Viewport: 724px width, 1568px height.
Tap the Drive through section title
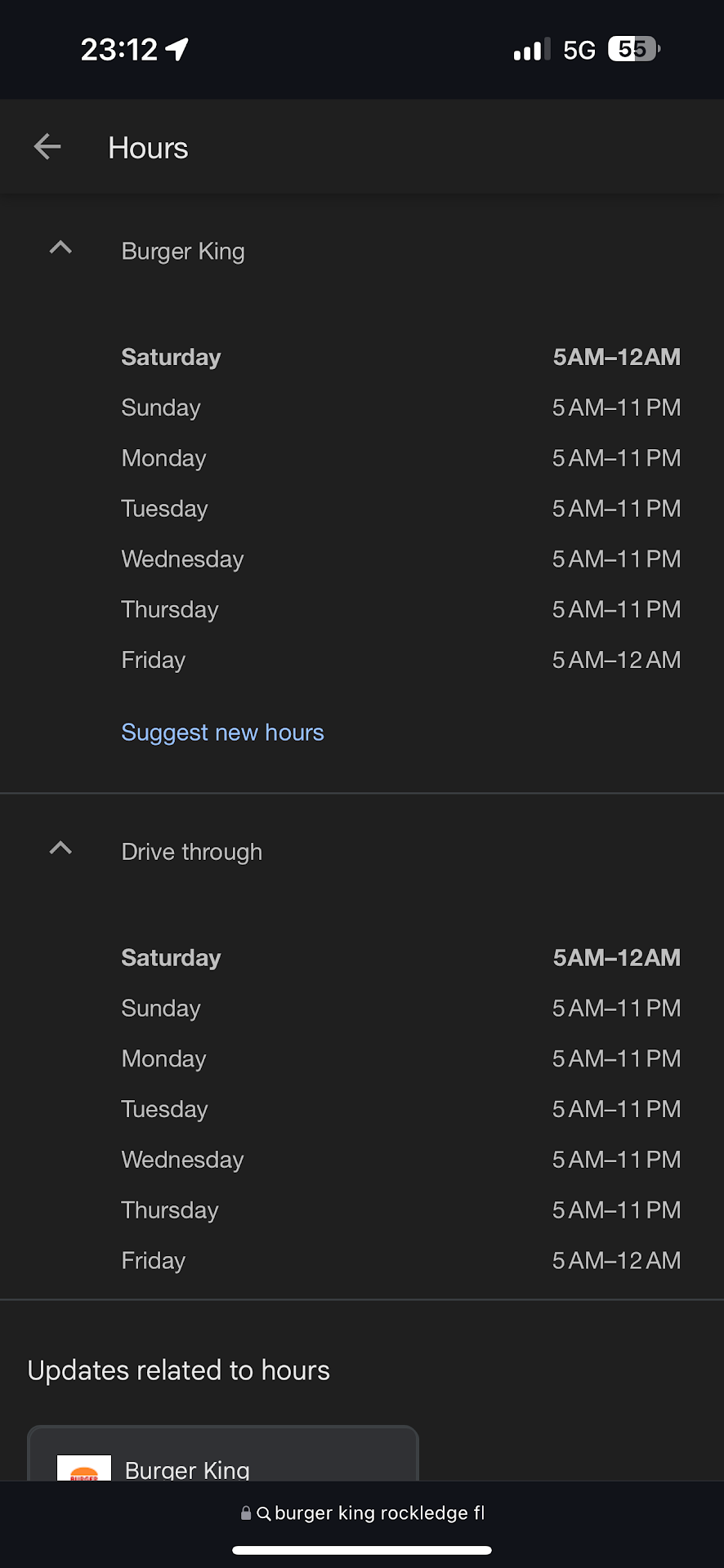pos(192,852)
